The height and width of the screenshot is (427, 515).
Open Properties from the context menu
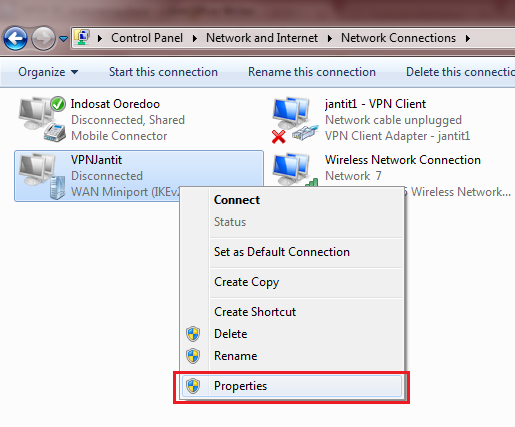point(291,386)
